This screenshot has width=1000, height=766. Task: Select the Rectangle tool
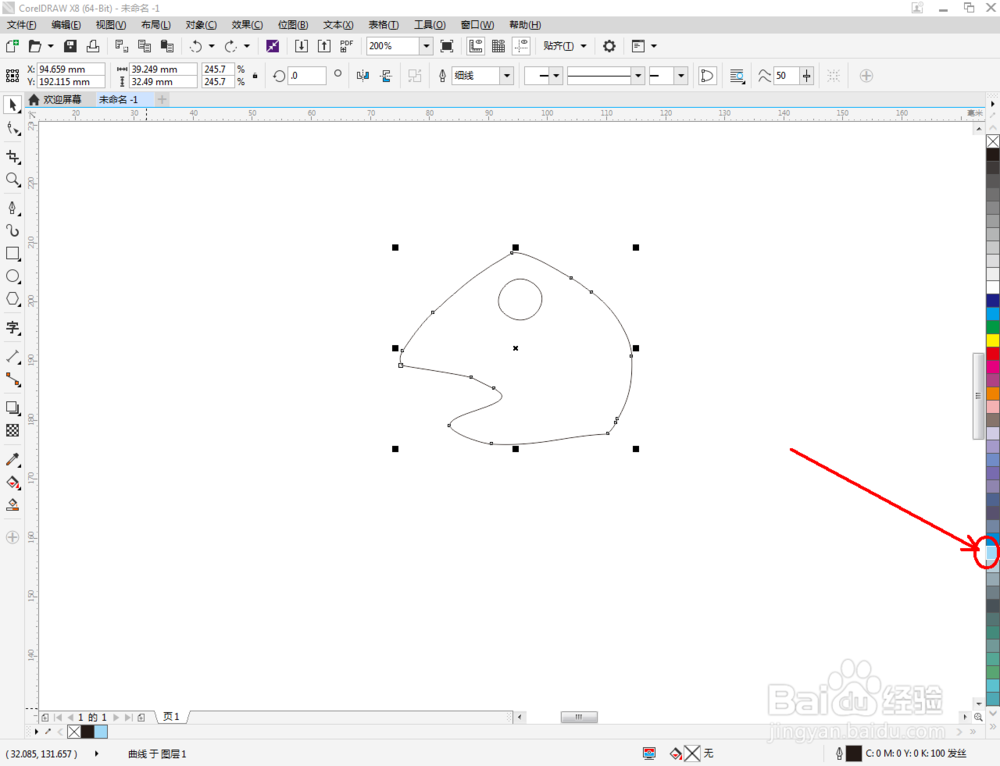12,253
